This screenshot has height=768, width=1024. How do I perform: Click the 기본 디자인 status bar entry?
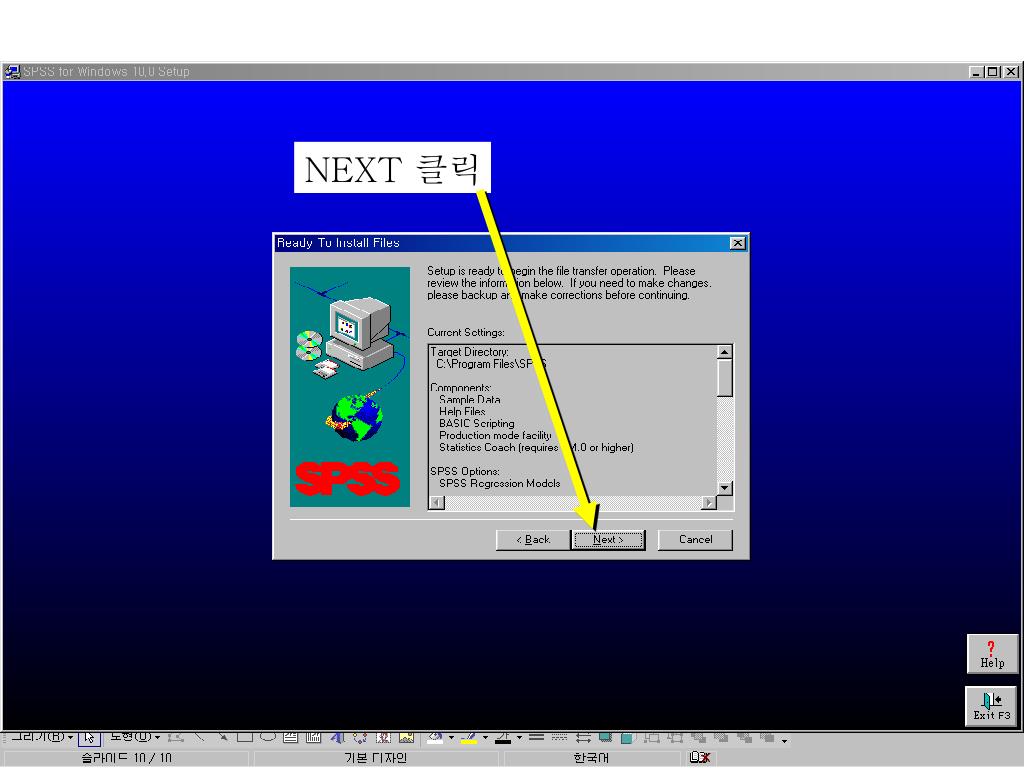pos(376,758)
